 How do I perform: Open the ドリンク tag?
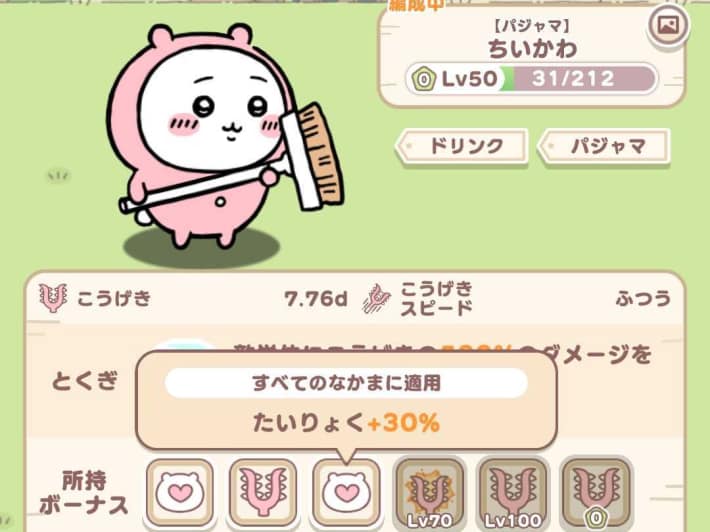(461, 146)
